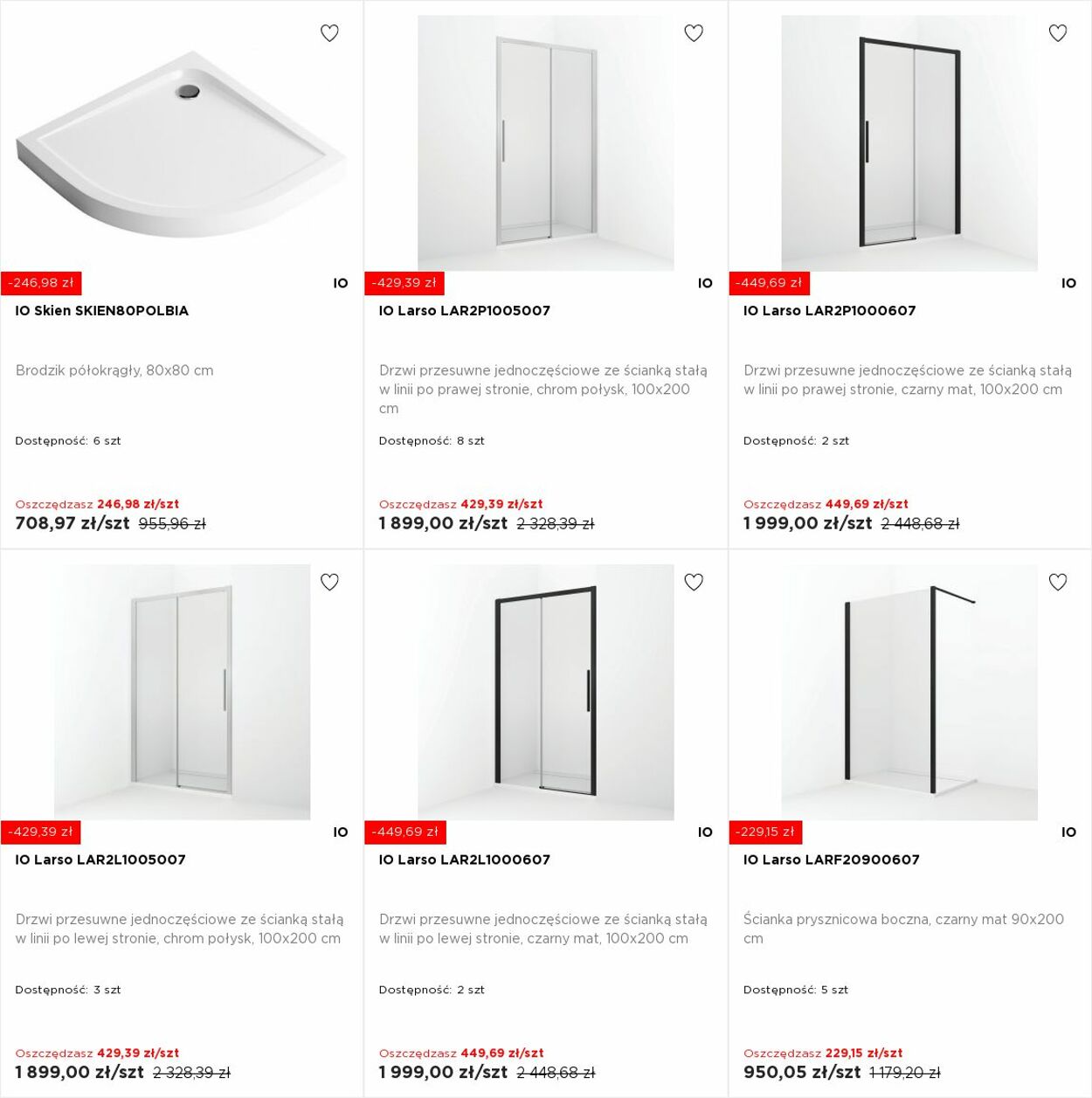Click the 1 999,00 zł/szt price of LAR2P1000607
Viewport: 1092px width, 1098px height.
point(807,523)
